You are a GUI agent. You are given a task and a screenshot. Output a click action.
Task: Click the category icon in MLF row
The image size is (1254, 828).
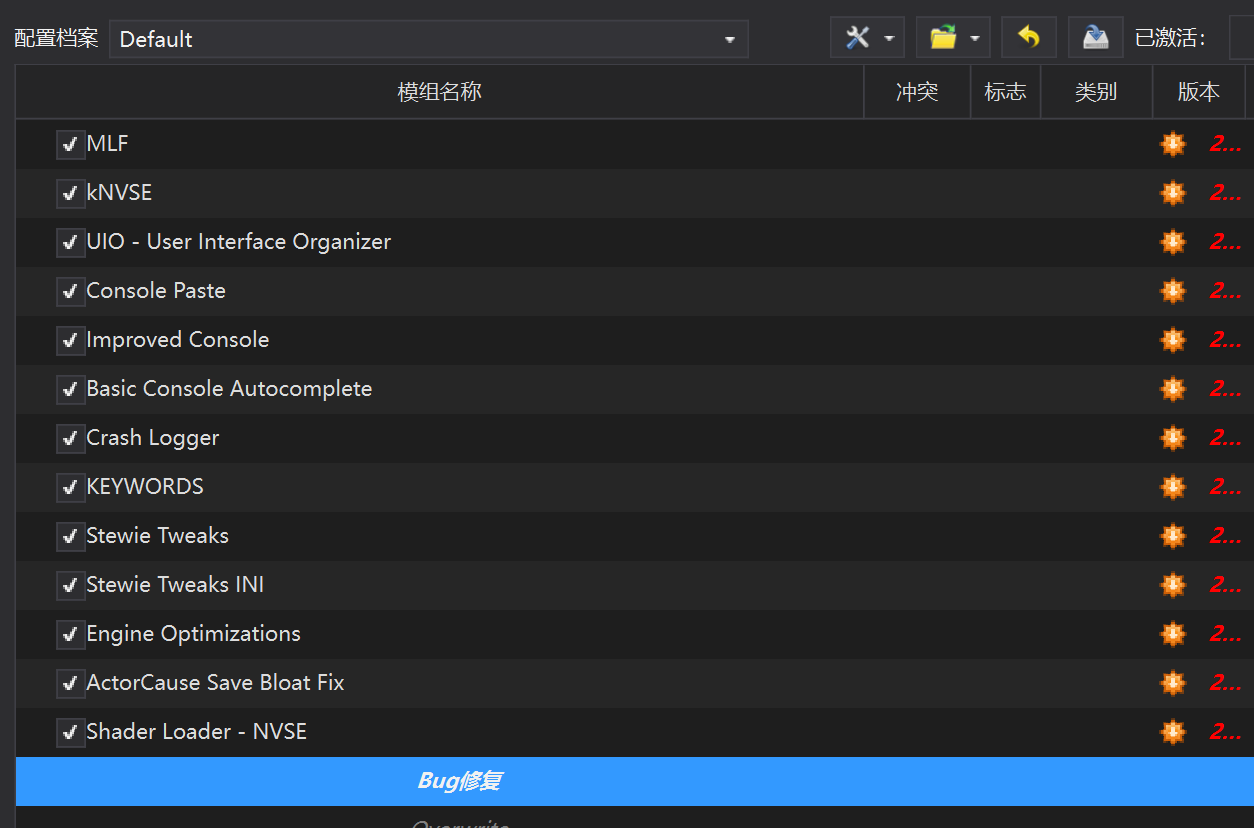tap(1172, 144)
